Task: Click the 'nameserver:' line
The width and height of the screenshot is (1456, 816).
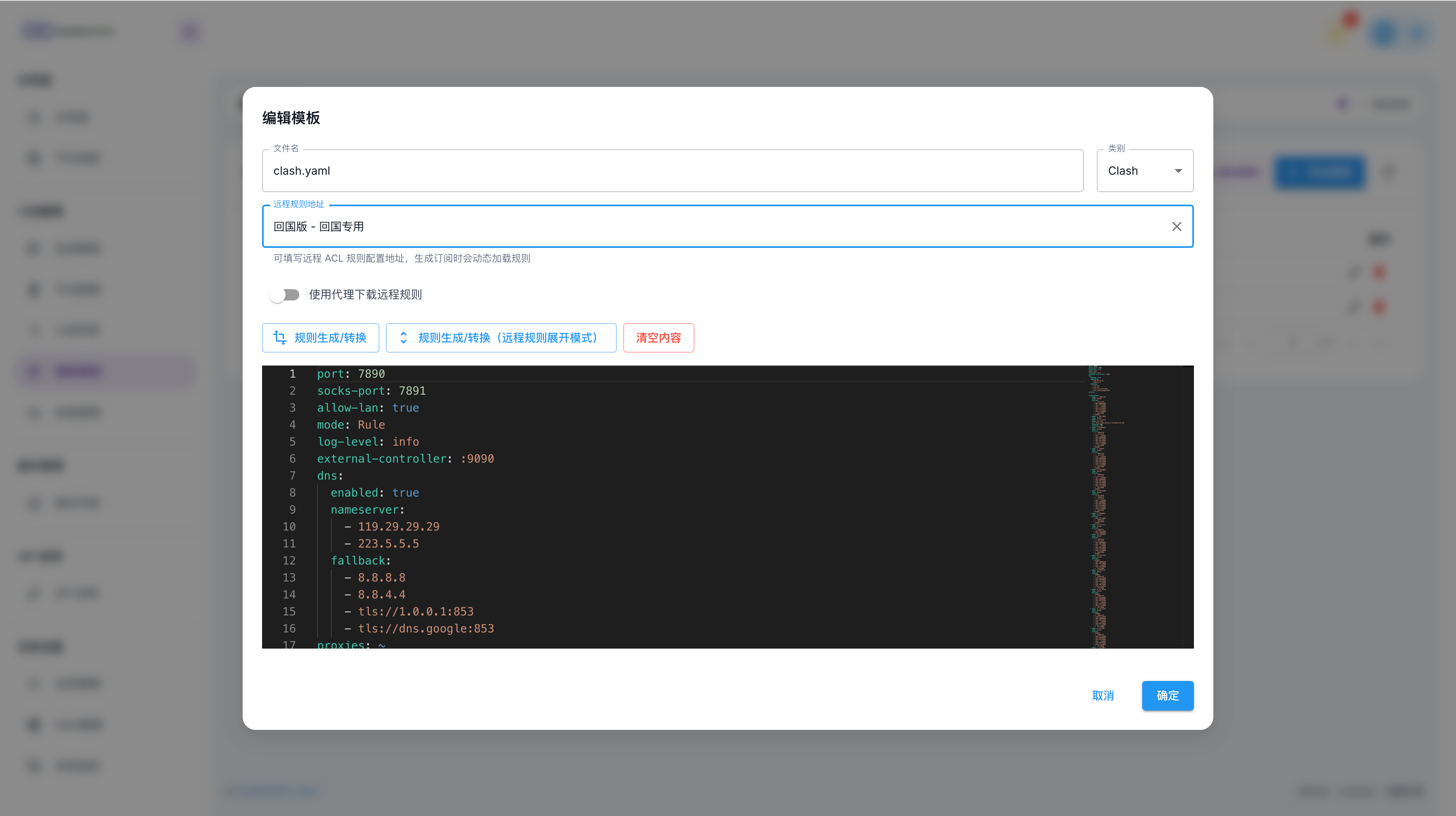Action: [367, 509]
